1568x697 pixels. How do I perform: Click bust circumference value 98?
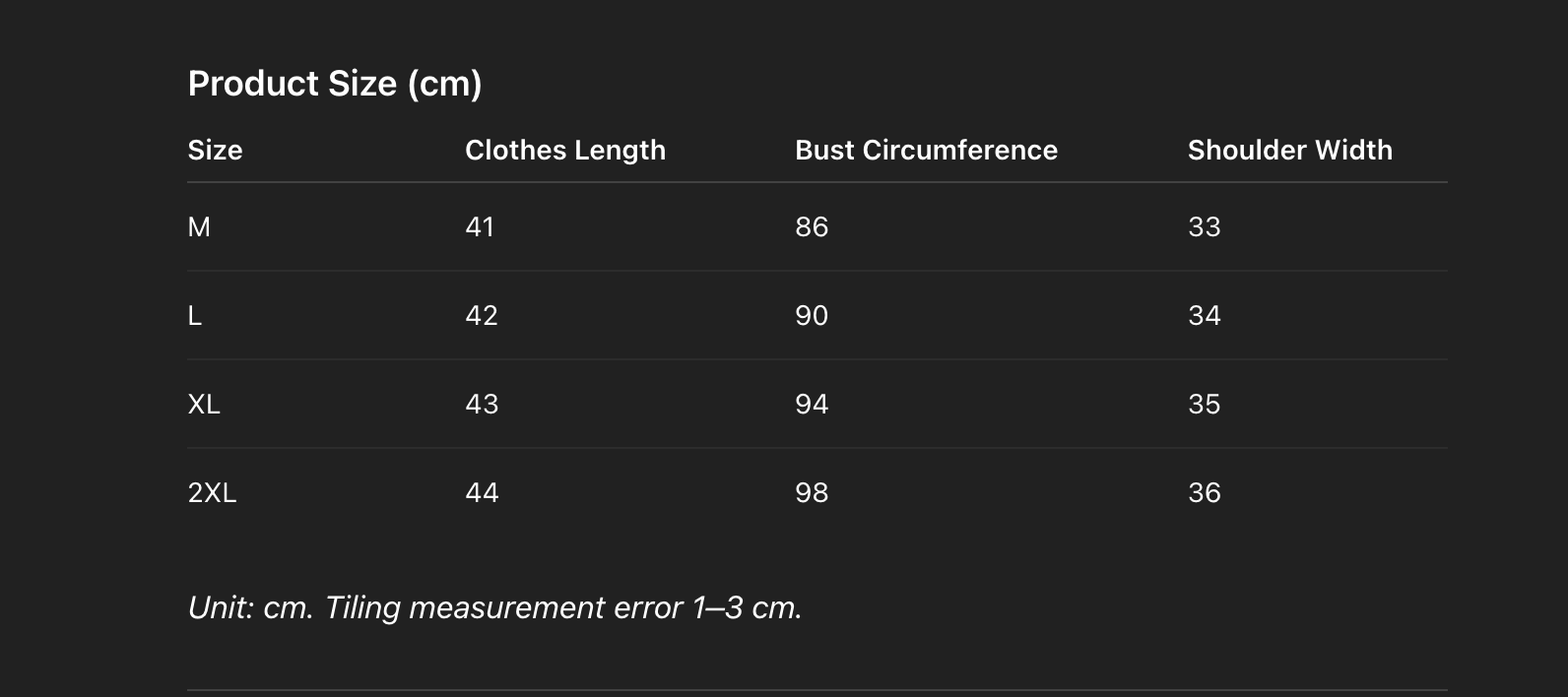(812, 493)
